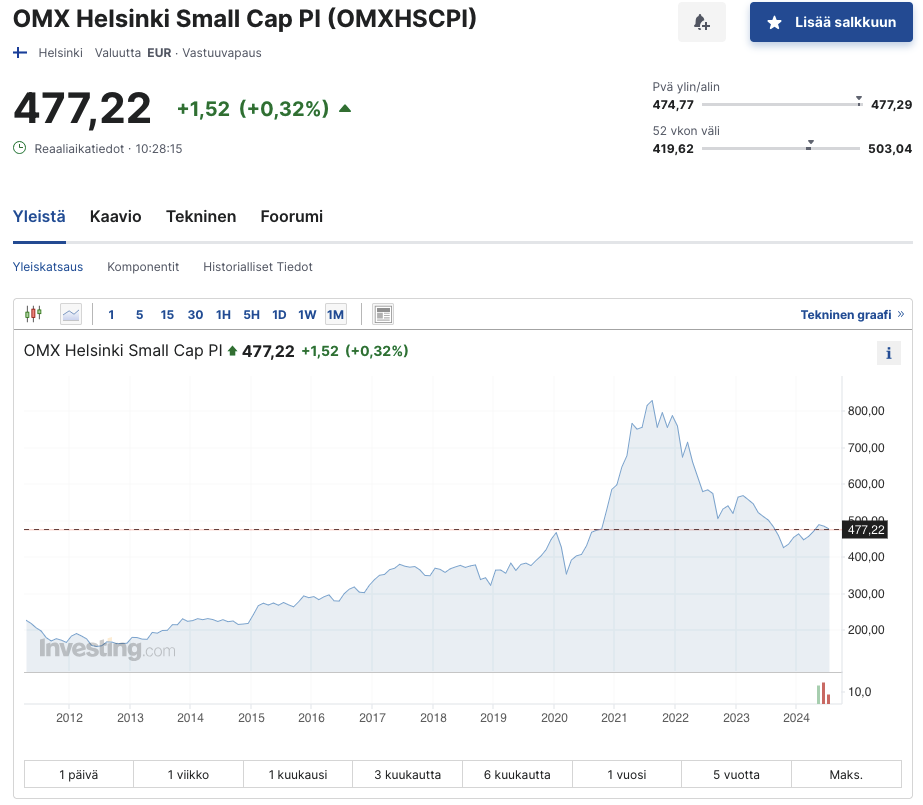Click the real-time clock icon
Screen dimensions: 923x805
pyautogui.click(x=20, y=148)
